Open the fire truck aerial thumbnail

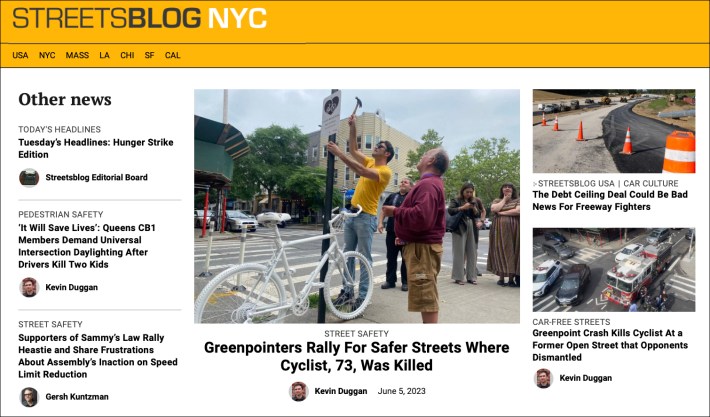coord(613,269)
